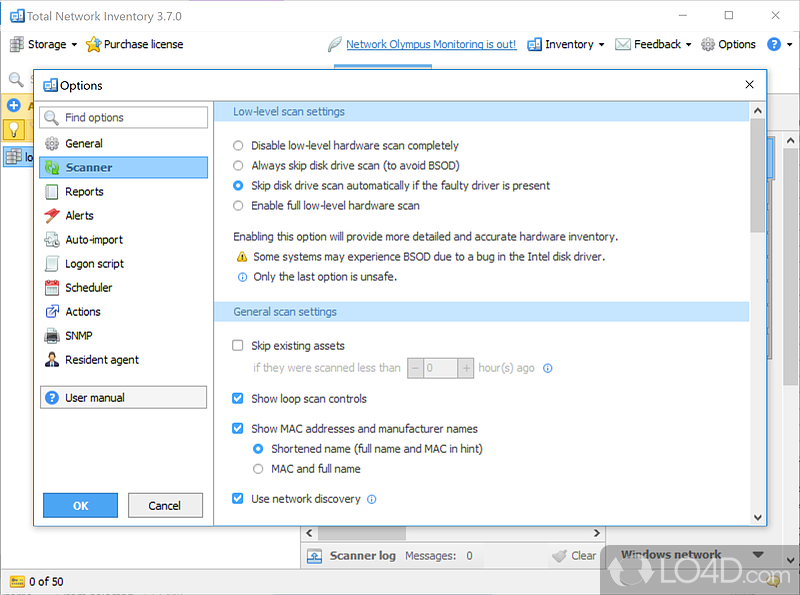
Task: Click minus button of hours stepper
Action: [x=416, y=368]
